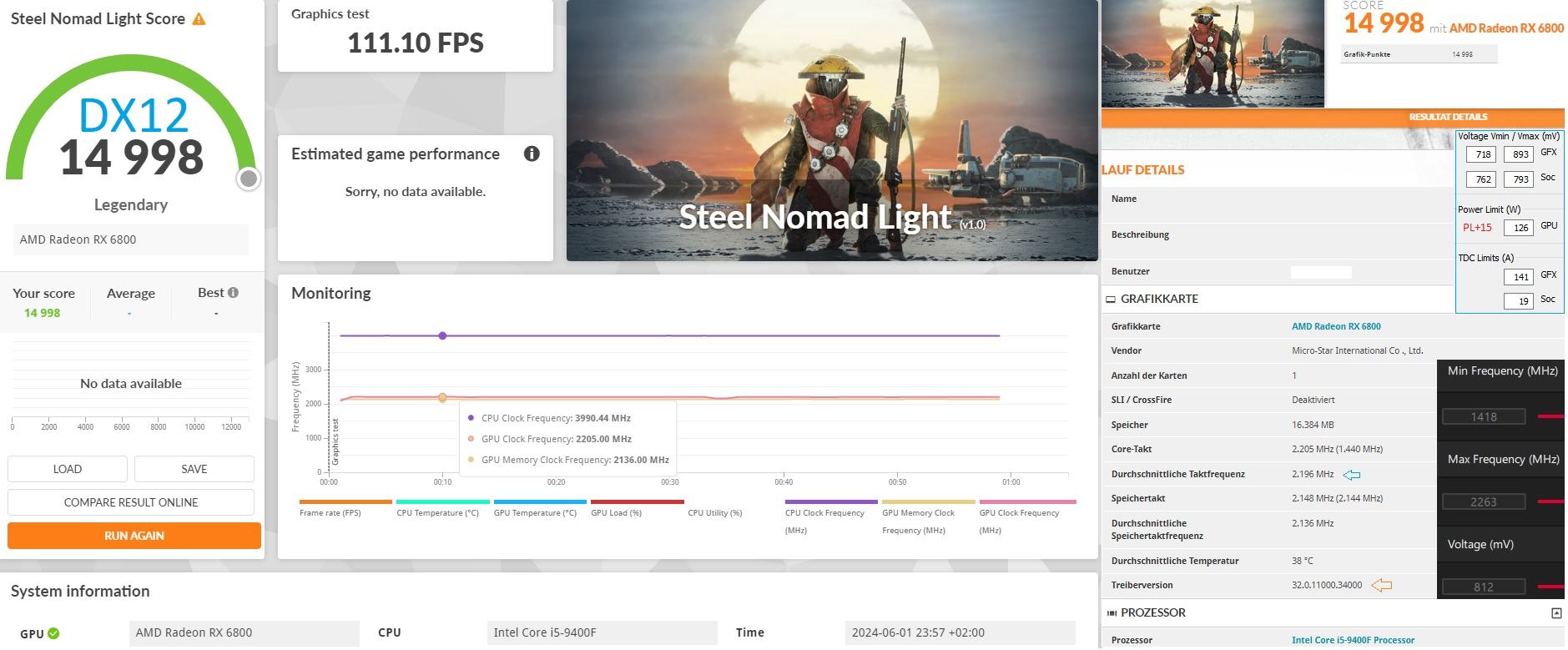Click Core-Takt value 2.205 MHz (1.440 MHz)
1568x650 pixels.
[x=1337, y=449]
